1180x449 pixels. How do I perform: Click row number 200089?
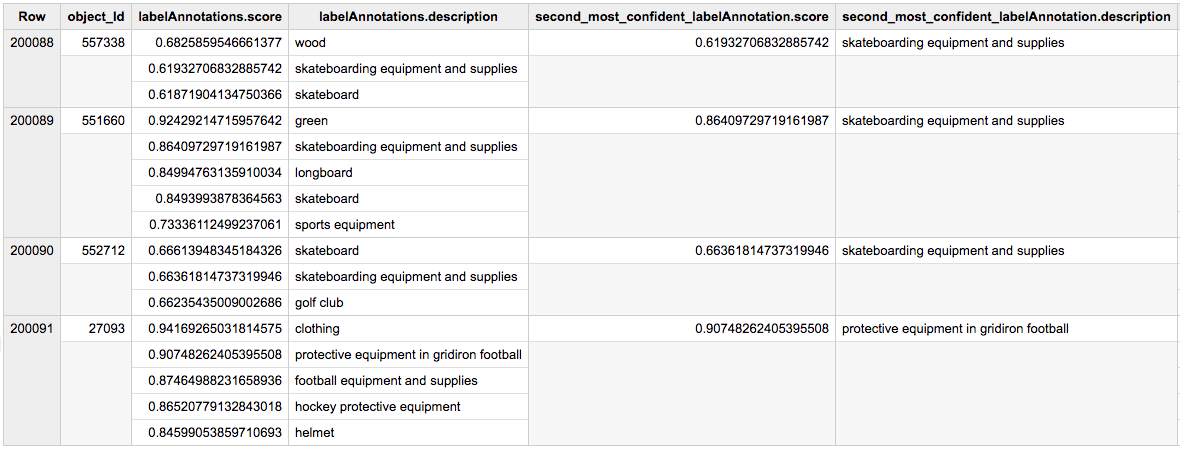coord(32,121)
